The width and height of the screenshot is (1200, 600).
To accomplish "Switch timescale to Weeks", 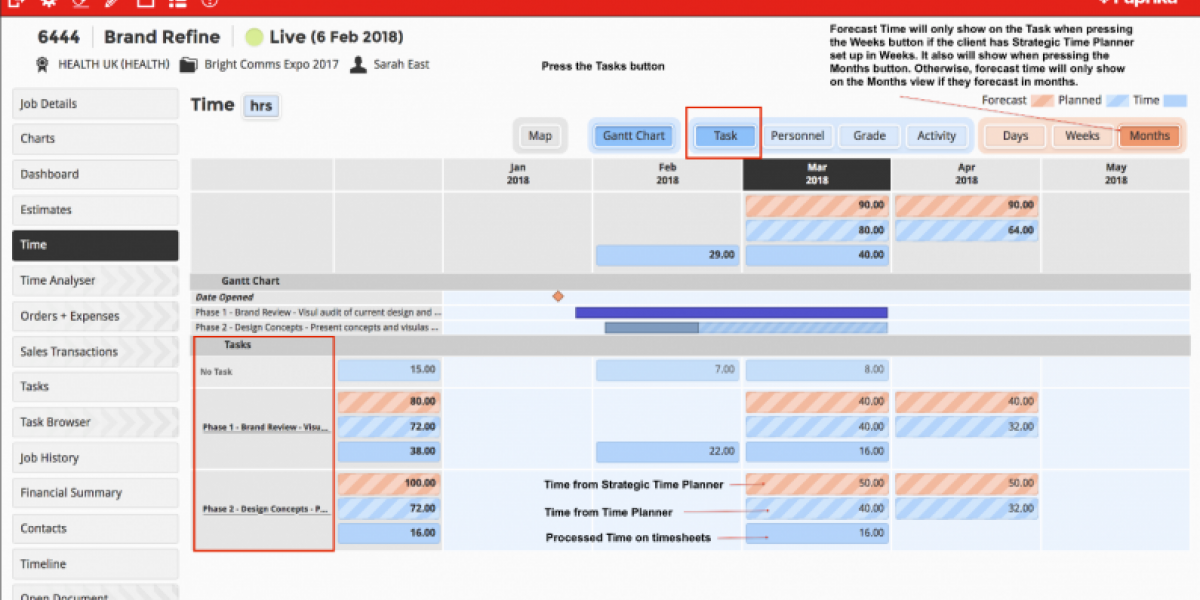I will tap(1082, 136).
